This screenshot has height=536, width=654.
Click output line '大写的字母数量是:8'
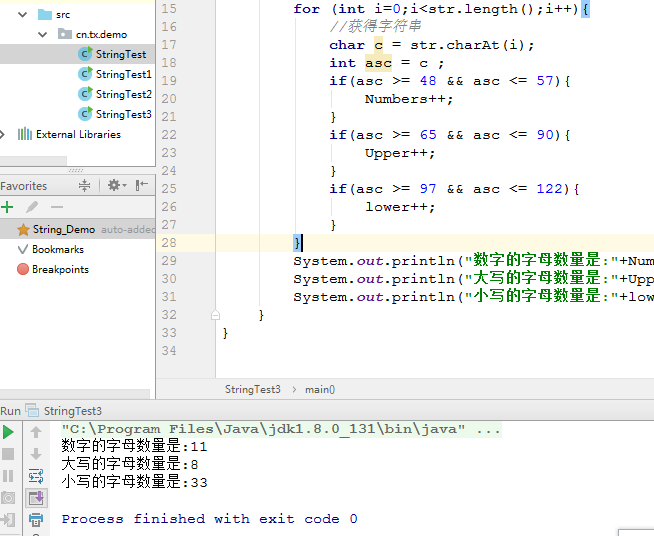130,464
